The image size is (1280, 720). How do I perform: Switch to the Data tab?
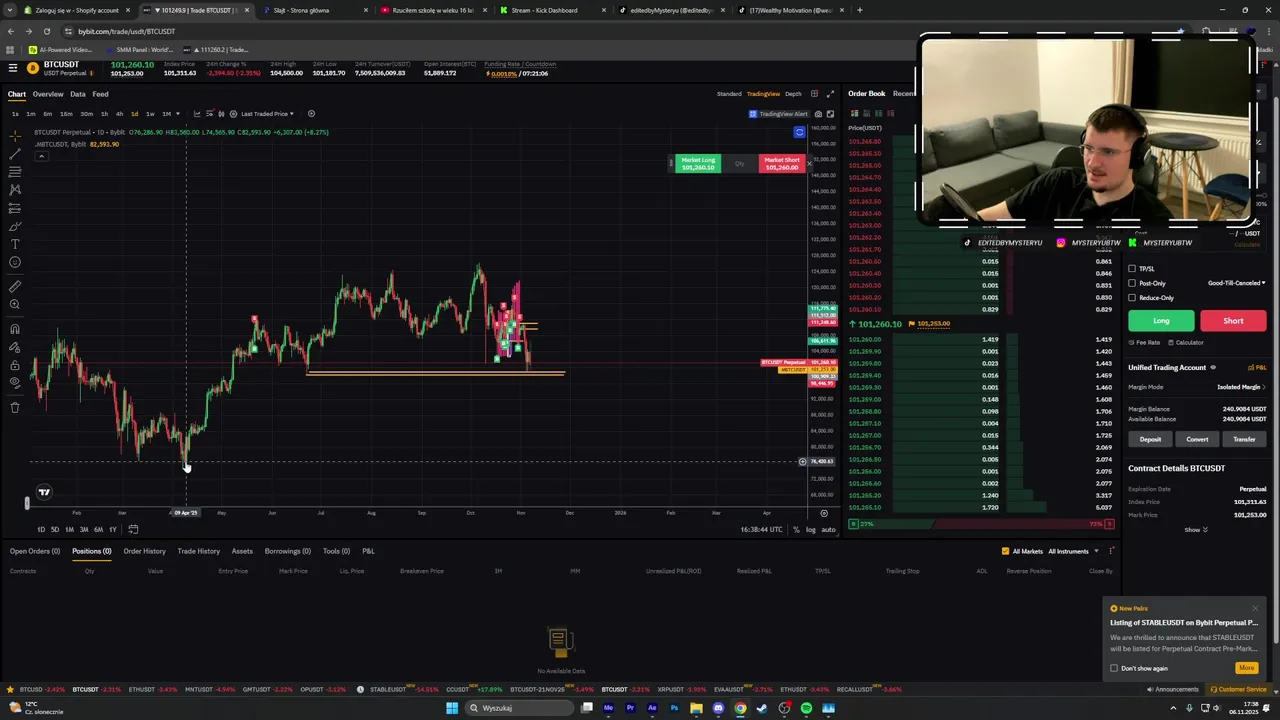pyautogui.click(x=77, y=94)
